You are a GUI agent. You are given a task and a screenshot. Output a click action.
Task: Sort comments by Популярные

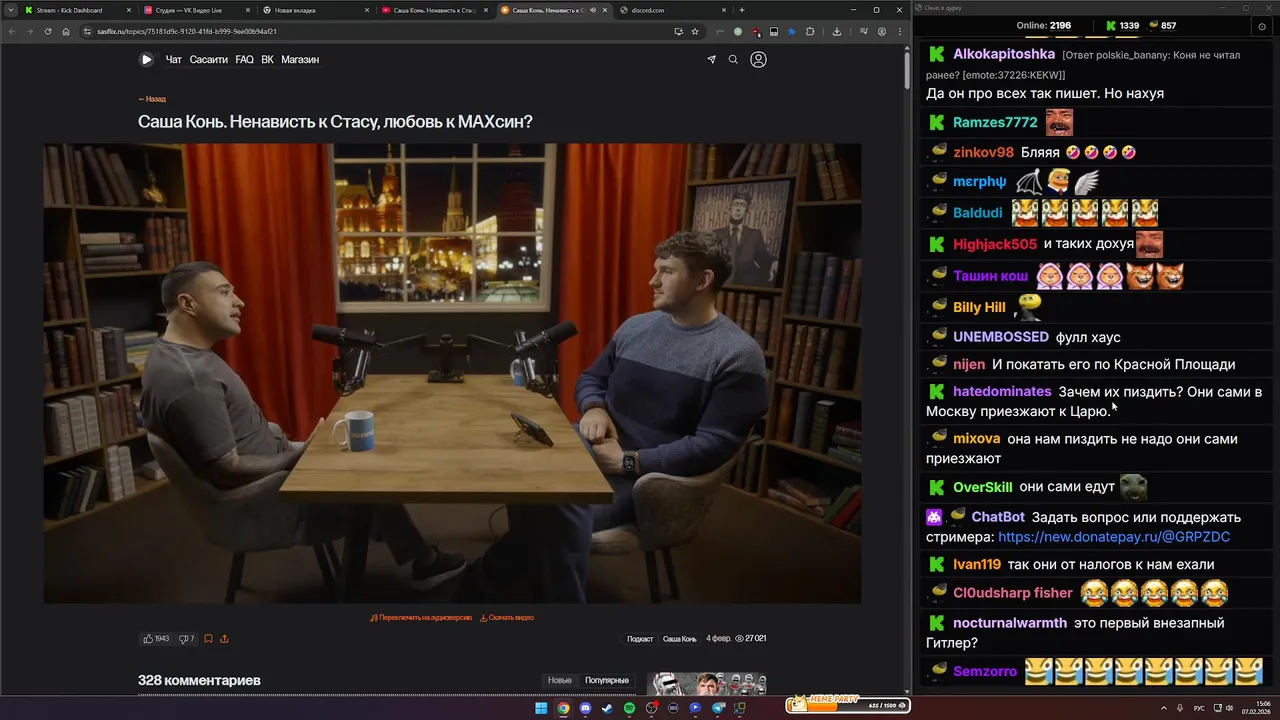click(607, 680)
